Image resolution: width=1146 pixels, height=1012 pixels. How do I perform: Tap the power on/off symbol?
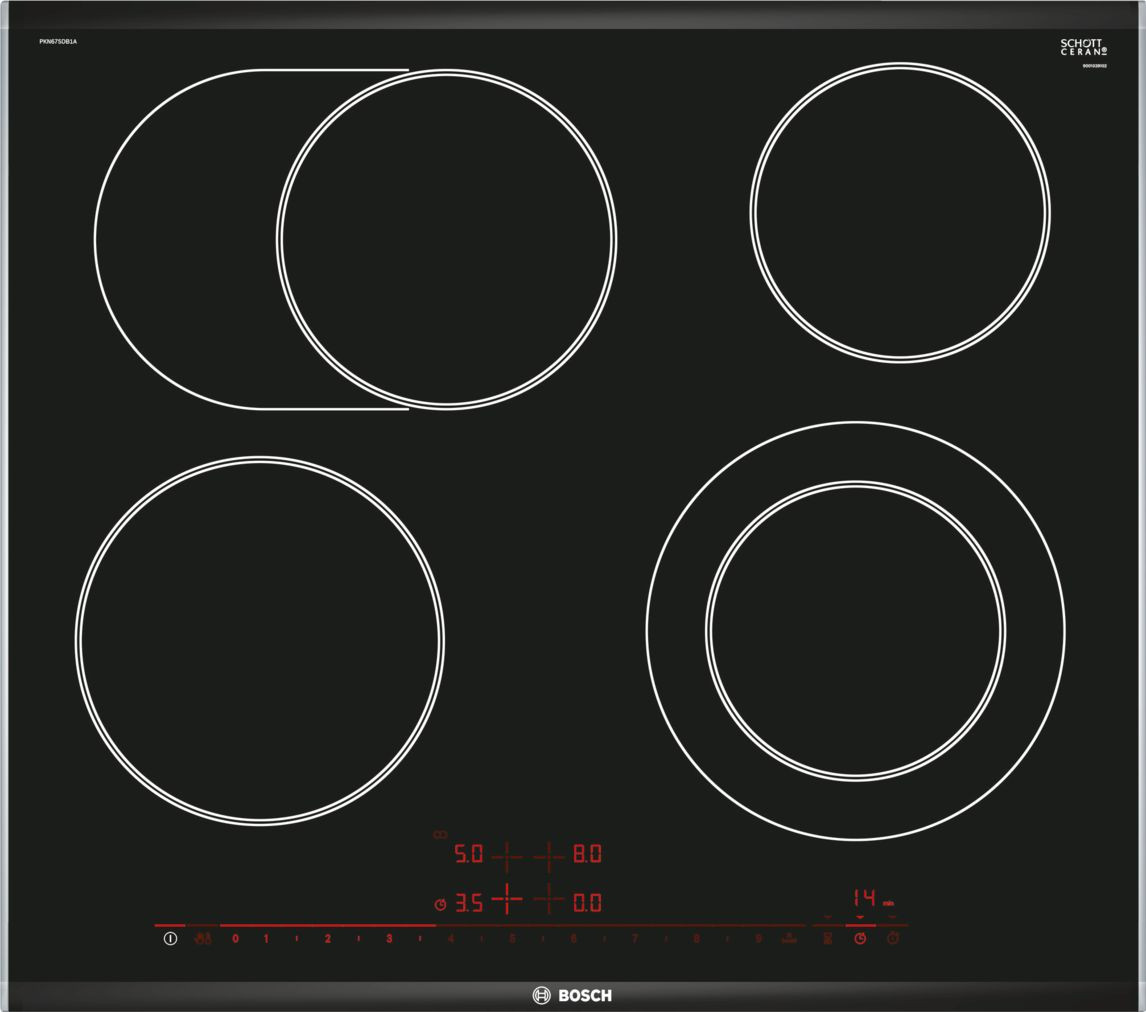(170, 938)
